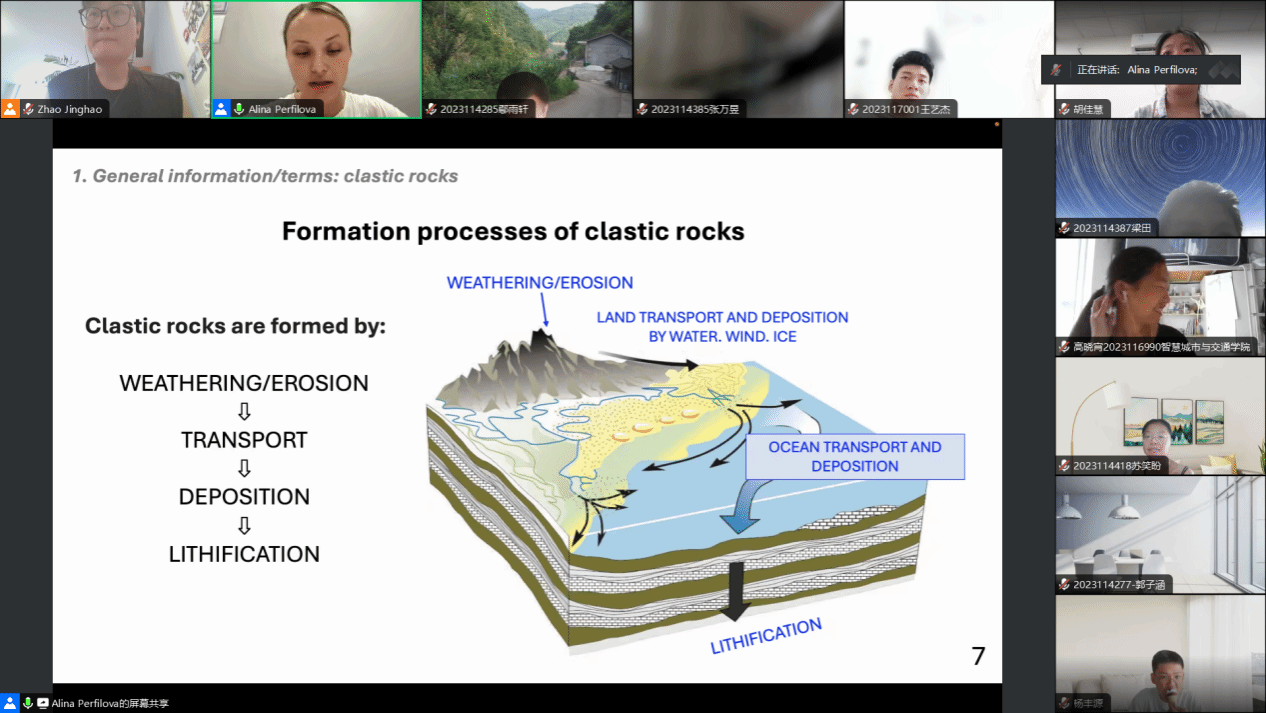The width and height of the screenshot is (1266, 713).
Task: Click the slide title 'Formation processes of clastic rocks'
Action: pyautogui.click(x=513, y=232)
